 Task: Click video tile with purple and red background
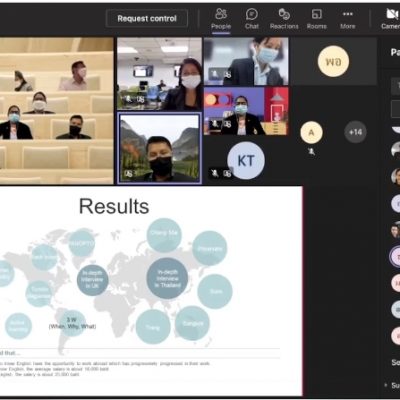(x=246, y=111)
